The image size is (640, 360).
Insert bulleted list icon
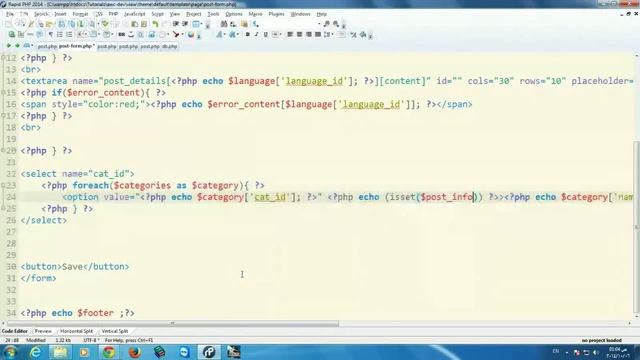click(60, 34)
